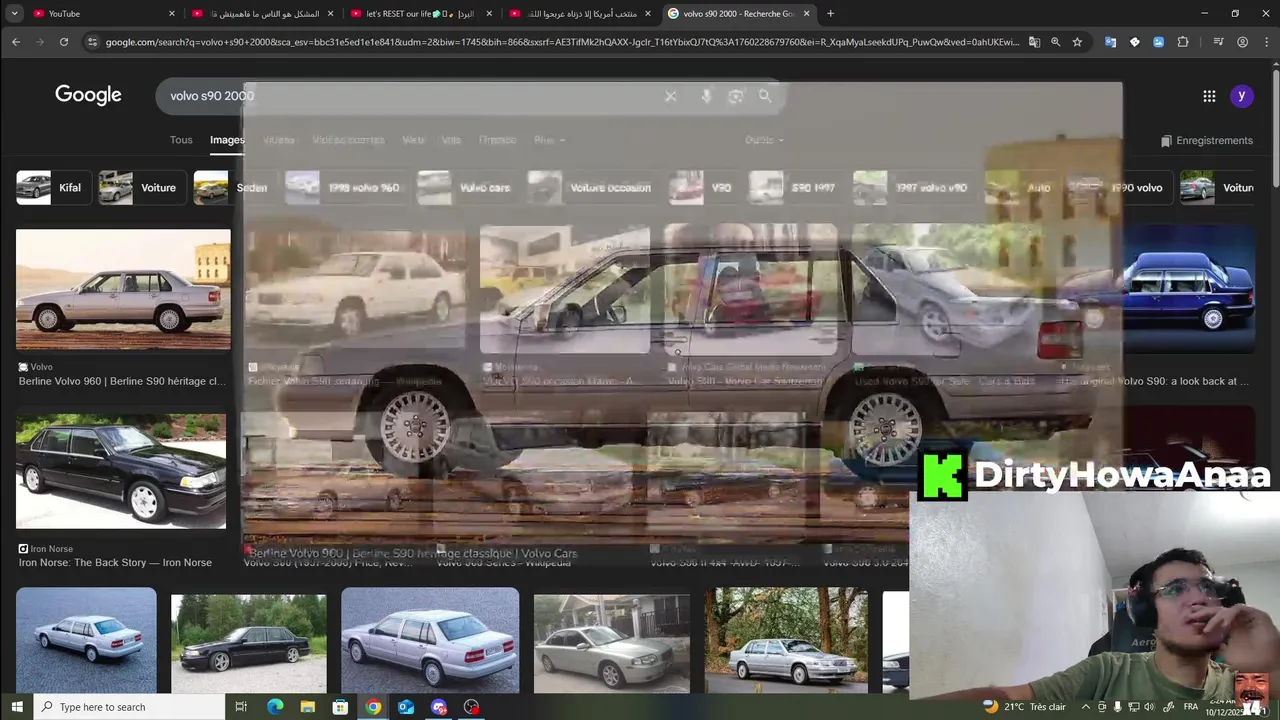Go back using Chrome's back arrow
This screenshot has width=1280, height=720.
(16, 42)
